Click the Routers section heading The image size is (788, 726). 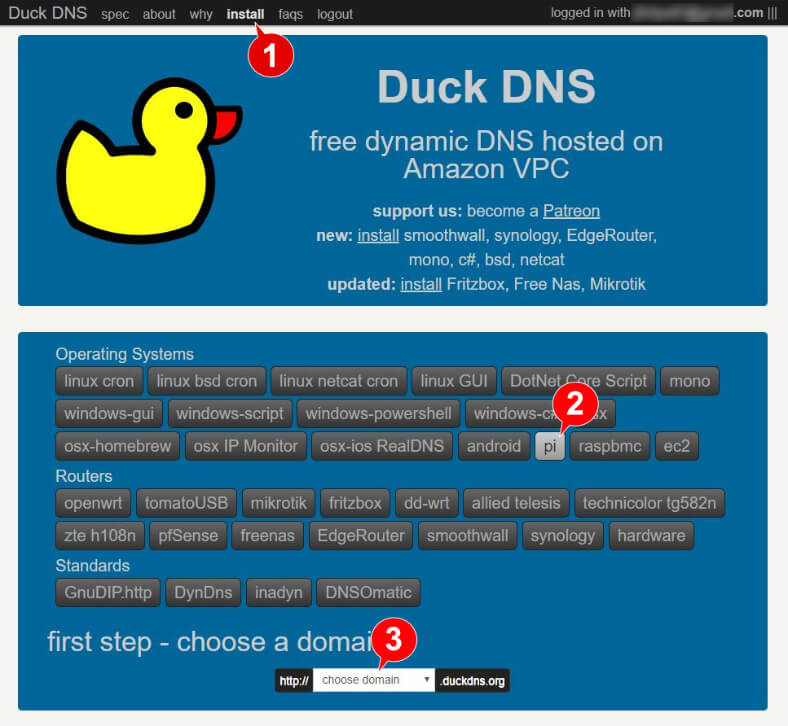84,476
